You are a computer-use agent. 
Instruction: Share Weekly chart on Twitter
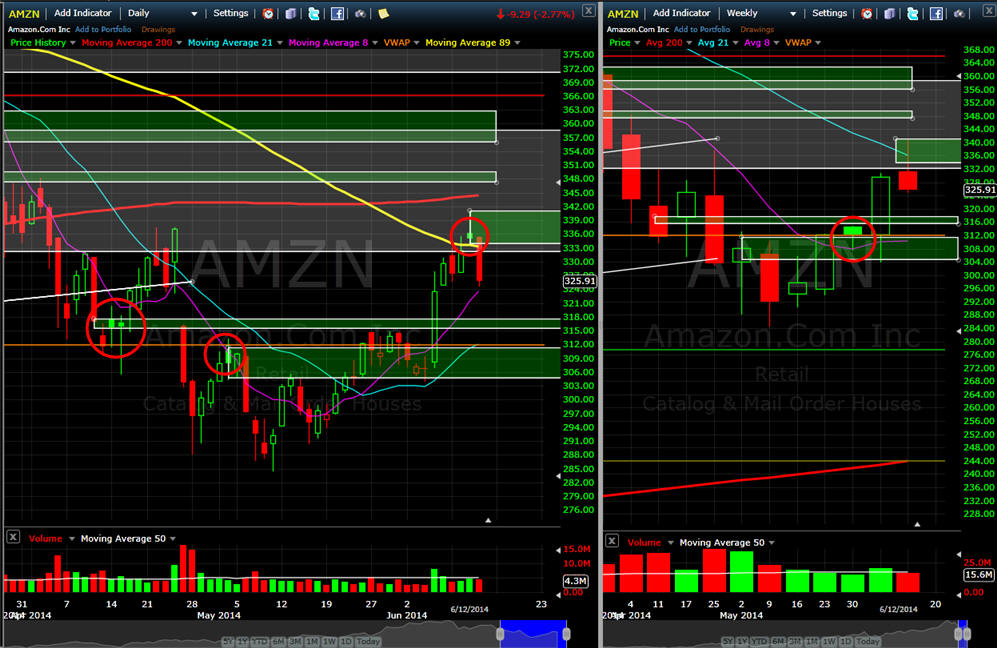pyautogui.click(x=912, y=13)
